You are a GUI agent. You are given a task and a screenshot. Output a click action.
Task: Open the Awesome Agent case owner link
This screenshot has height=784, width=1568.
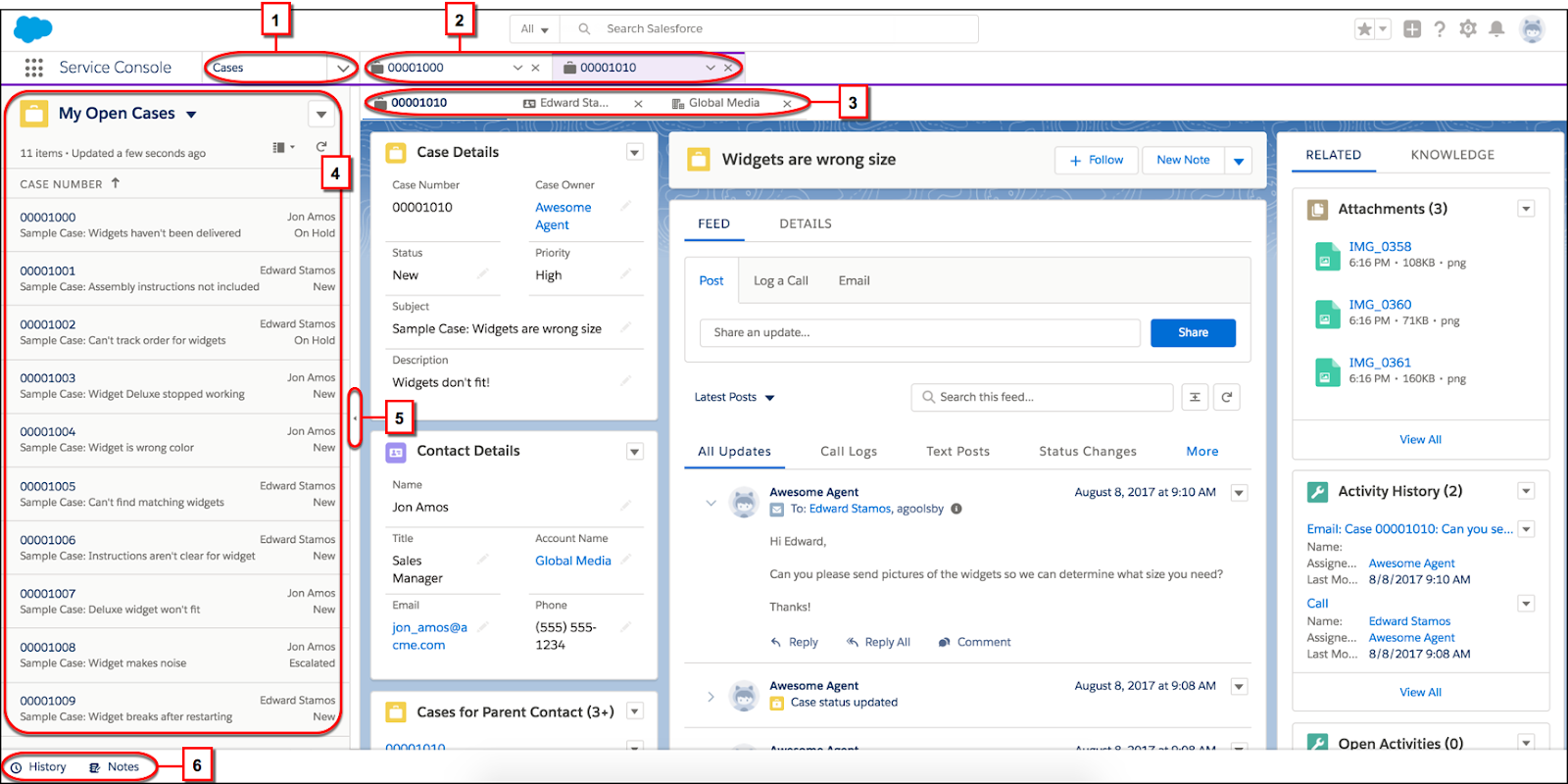point(563,216)
